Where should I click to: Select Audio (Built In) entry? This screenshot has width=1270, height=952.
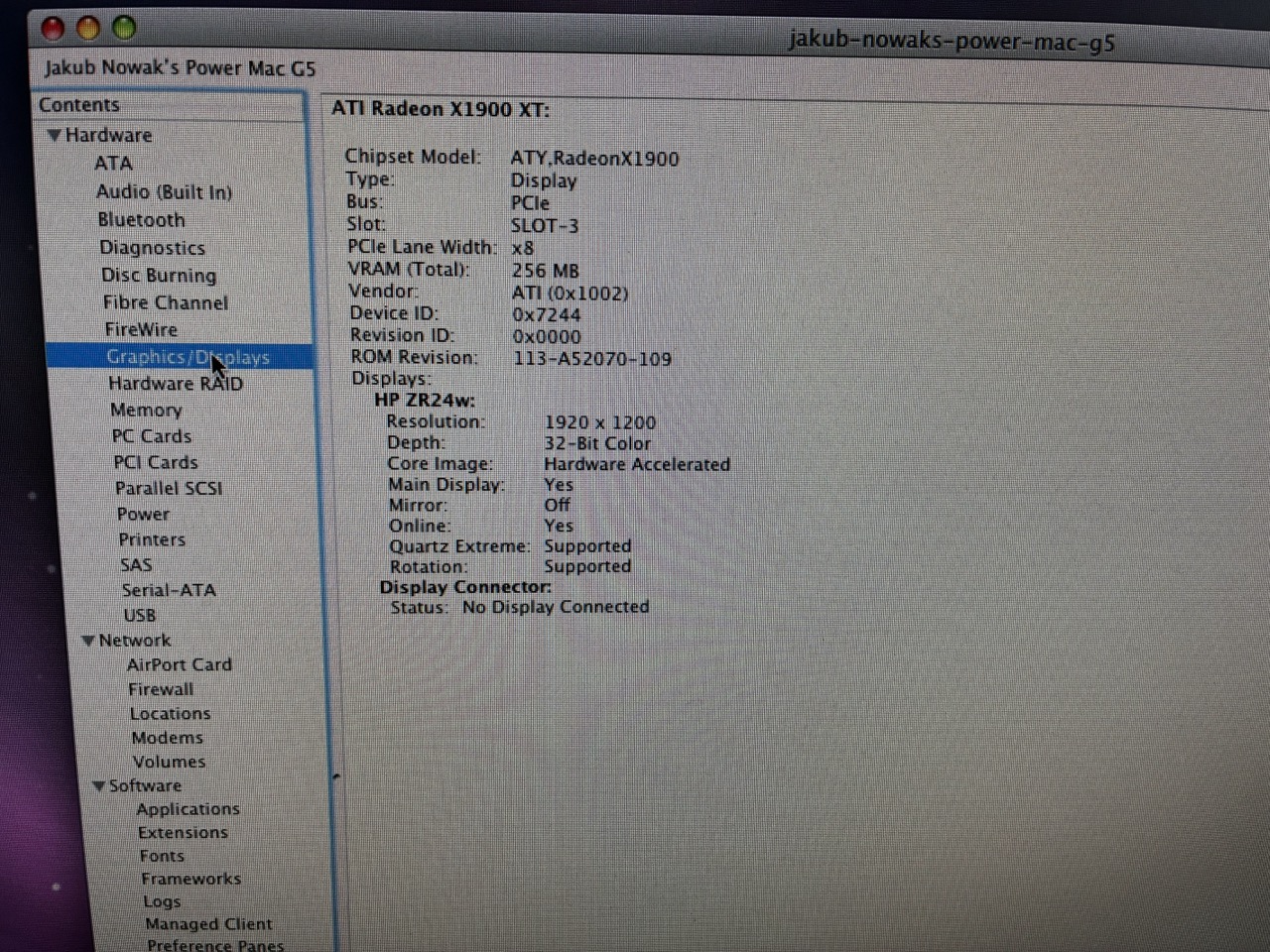pos(164,192)
